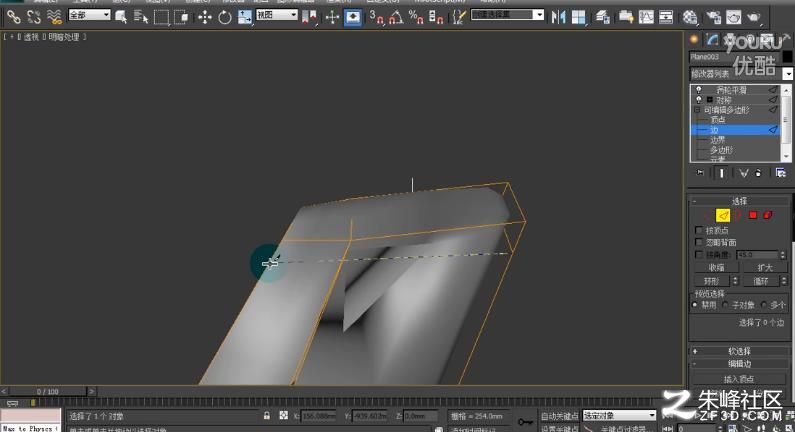The height and width of the screenshot is (432, 795).
Task: Open Material Editor icon
Action: (x=690, y=17)
